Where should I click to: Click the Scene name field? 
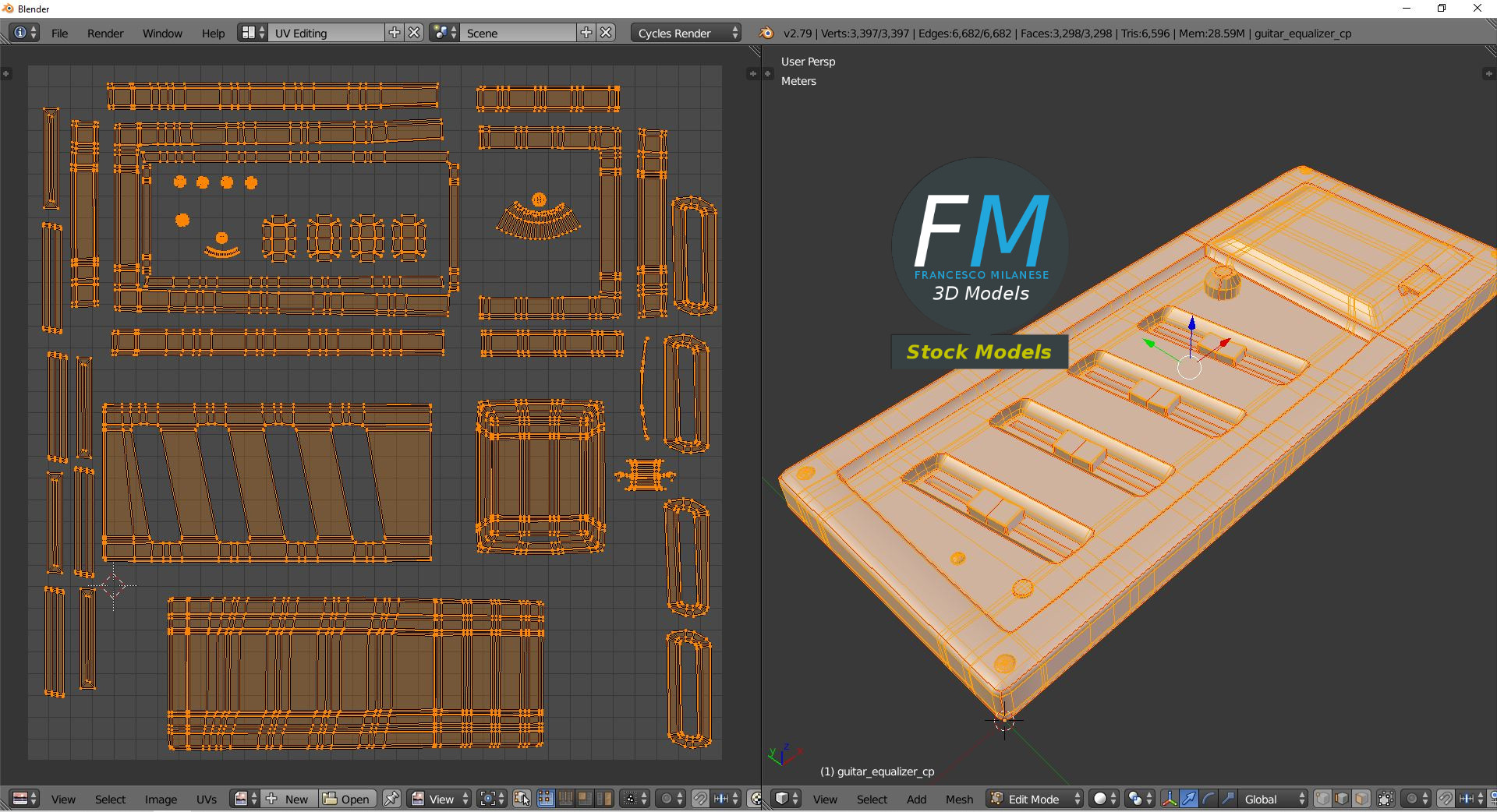click(x=518, y=34)
